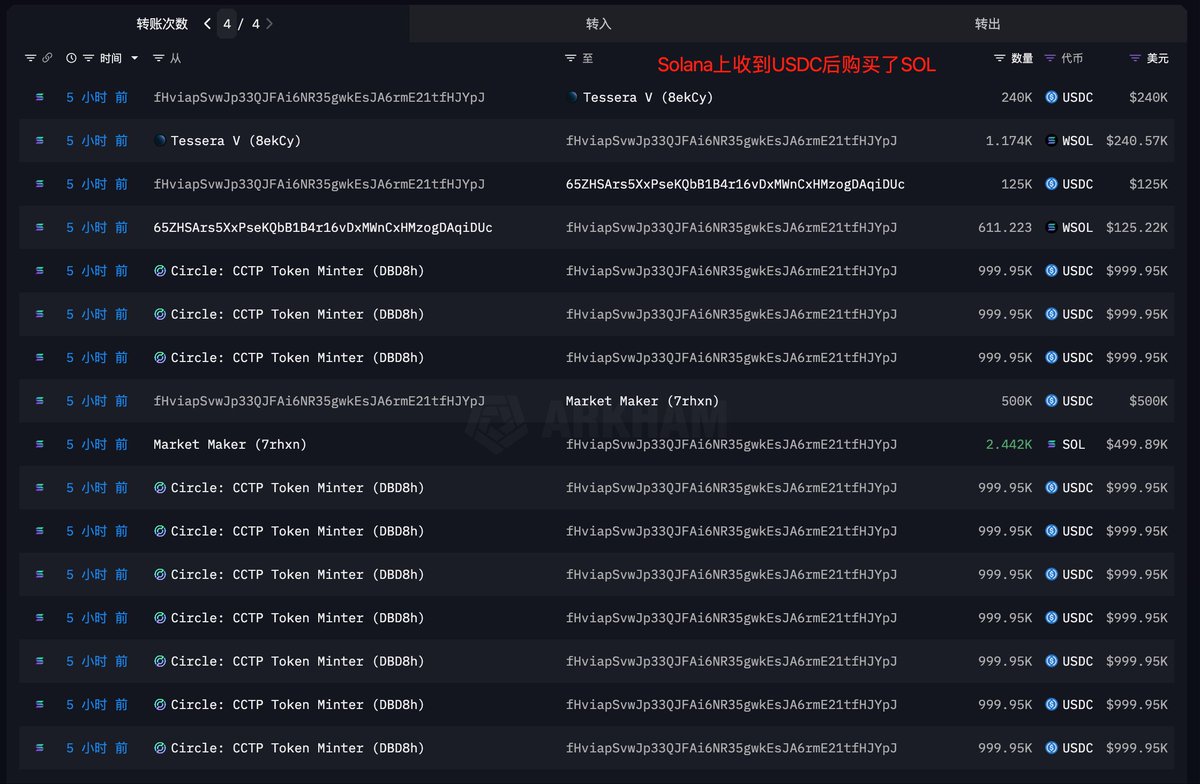Open the 美元 column filter
Screen dimensions: 1200x784
click(x=1135, y=59)
